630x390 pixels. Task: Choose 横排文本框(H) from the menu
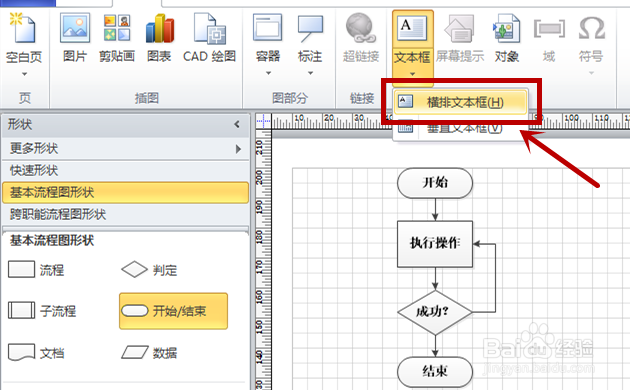point(460,102)
